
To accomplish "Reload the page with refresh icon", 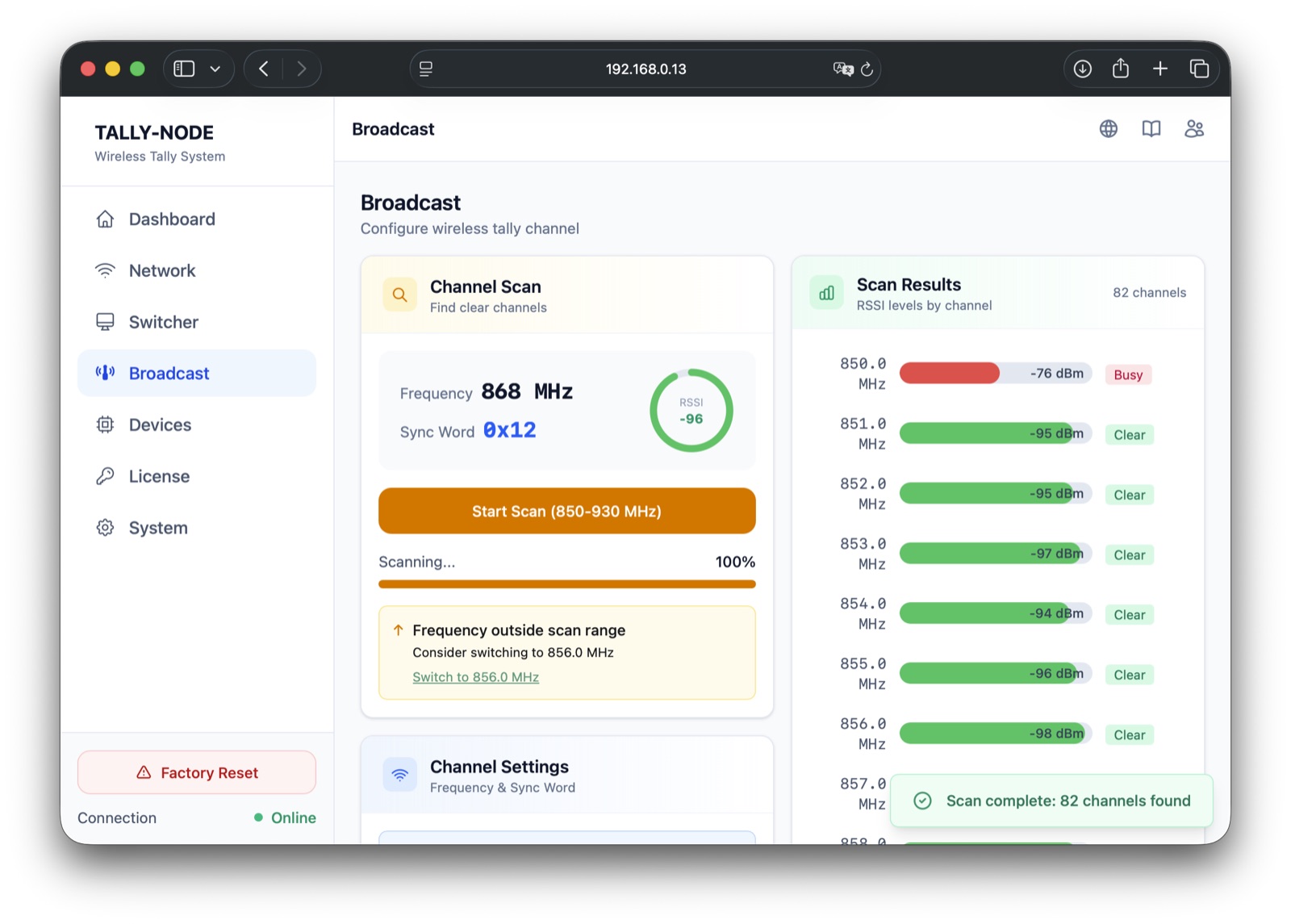I will tap(867, 69).
